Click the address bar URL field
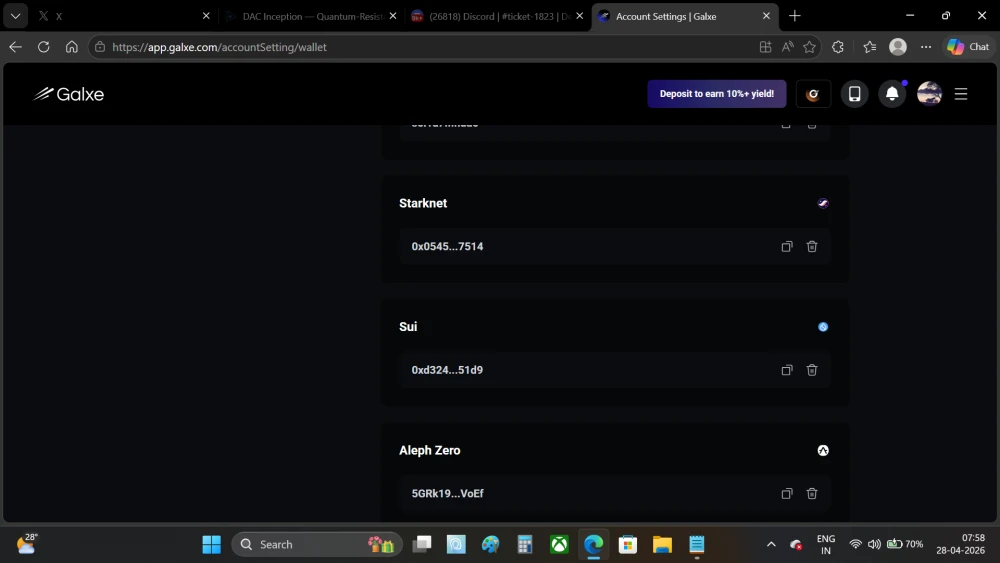Viewport: 1000px width, 563px height. pyautogui.click(x=421, y=47)
